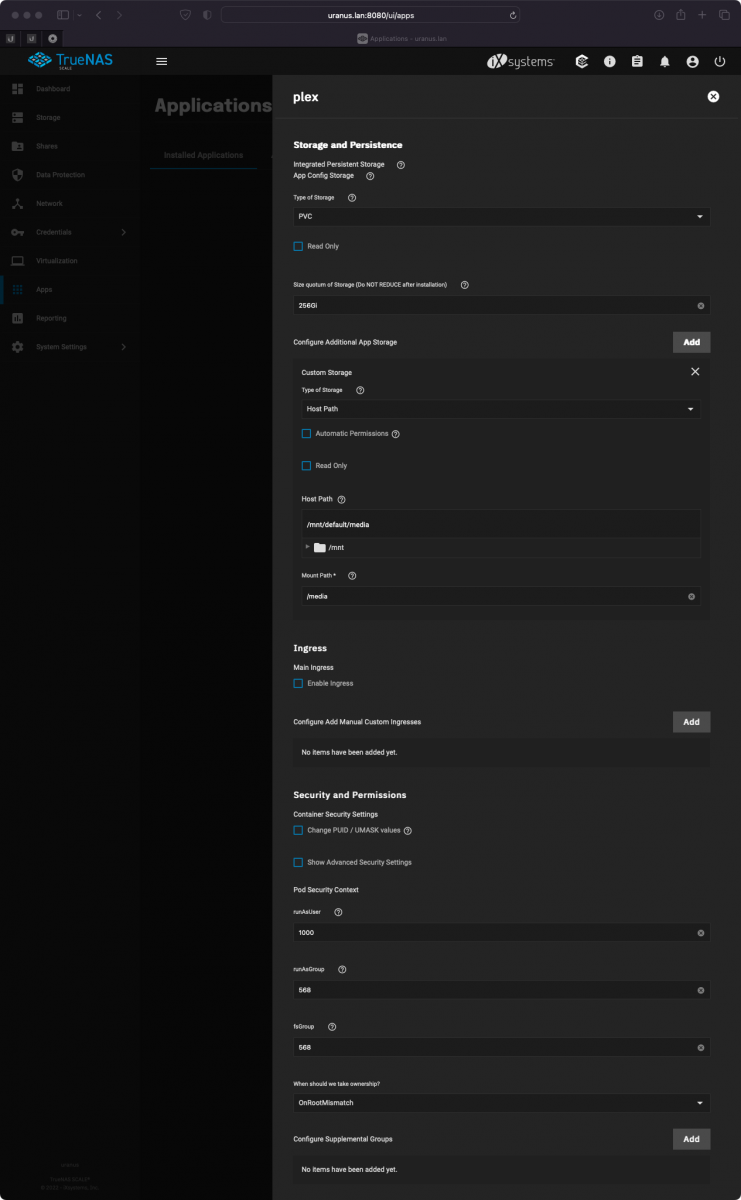Show help for Change PUID / UMASK

(408, 831)
